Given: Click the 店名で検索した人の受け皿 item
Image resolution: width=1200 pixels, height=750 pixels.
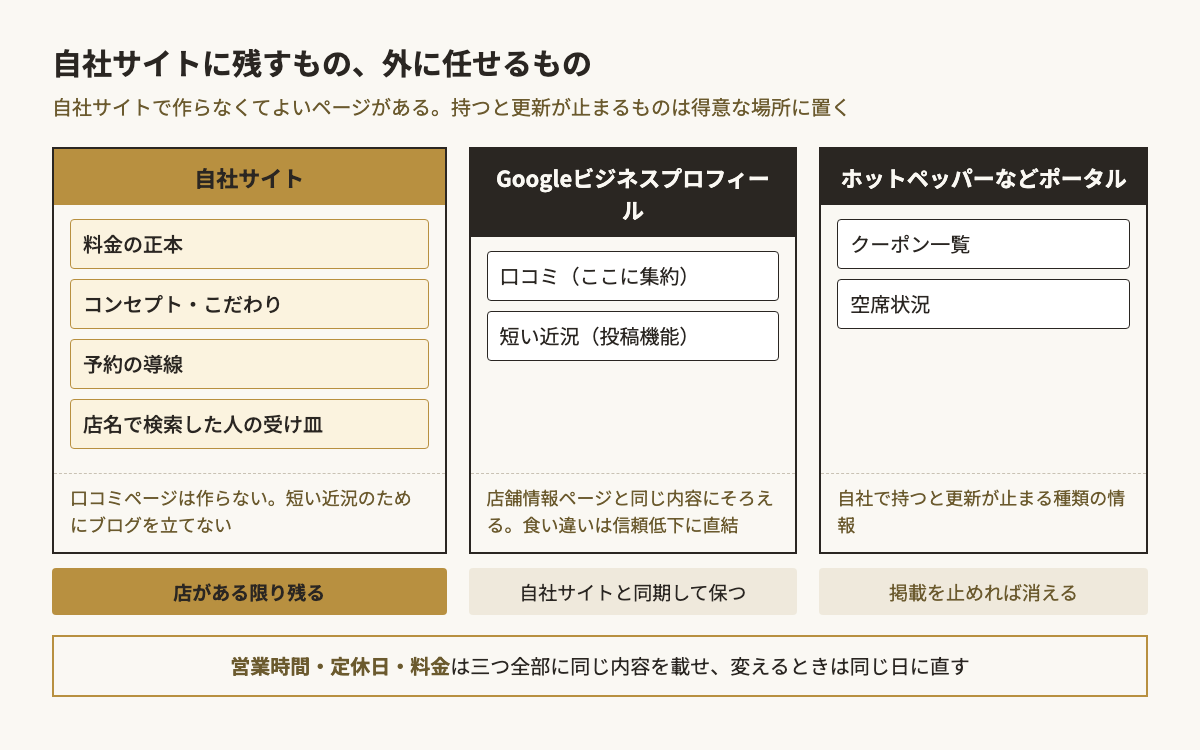Looking at the screenshot, I should (249, 424).
